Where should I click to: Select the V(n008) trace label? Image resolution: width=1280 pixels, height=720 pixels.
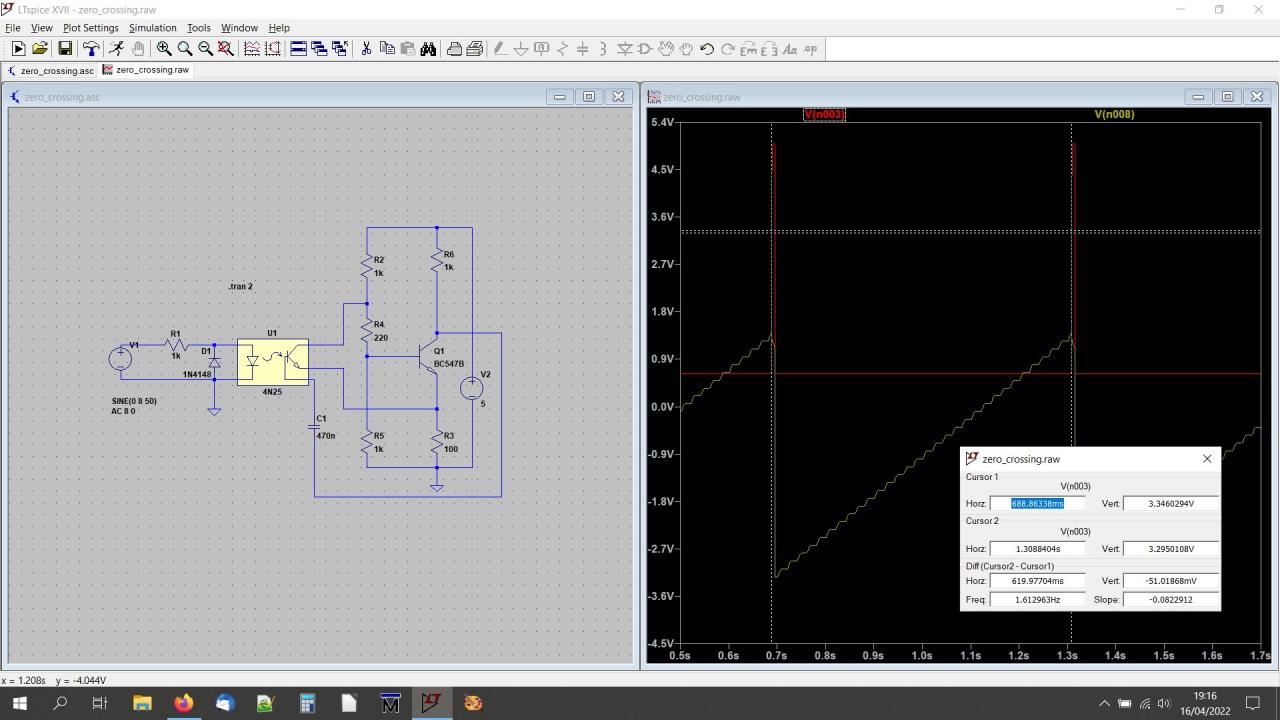tap(1114, 115)
